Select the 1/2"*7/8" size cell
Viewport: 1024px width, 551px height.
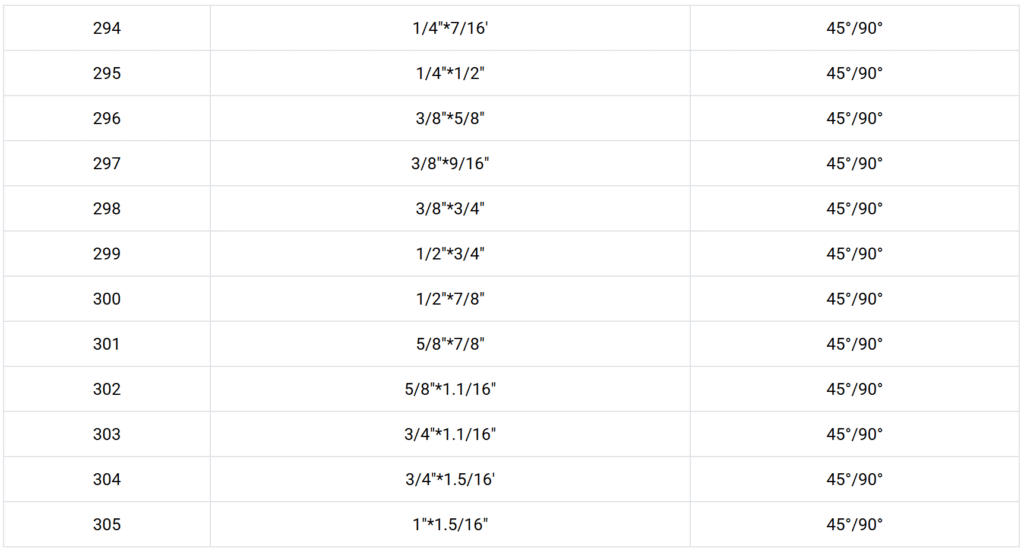click(450, 299)
